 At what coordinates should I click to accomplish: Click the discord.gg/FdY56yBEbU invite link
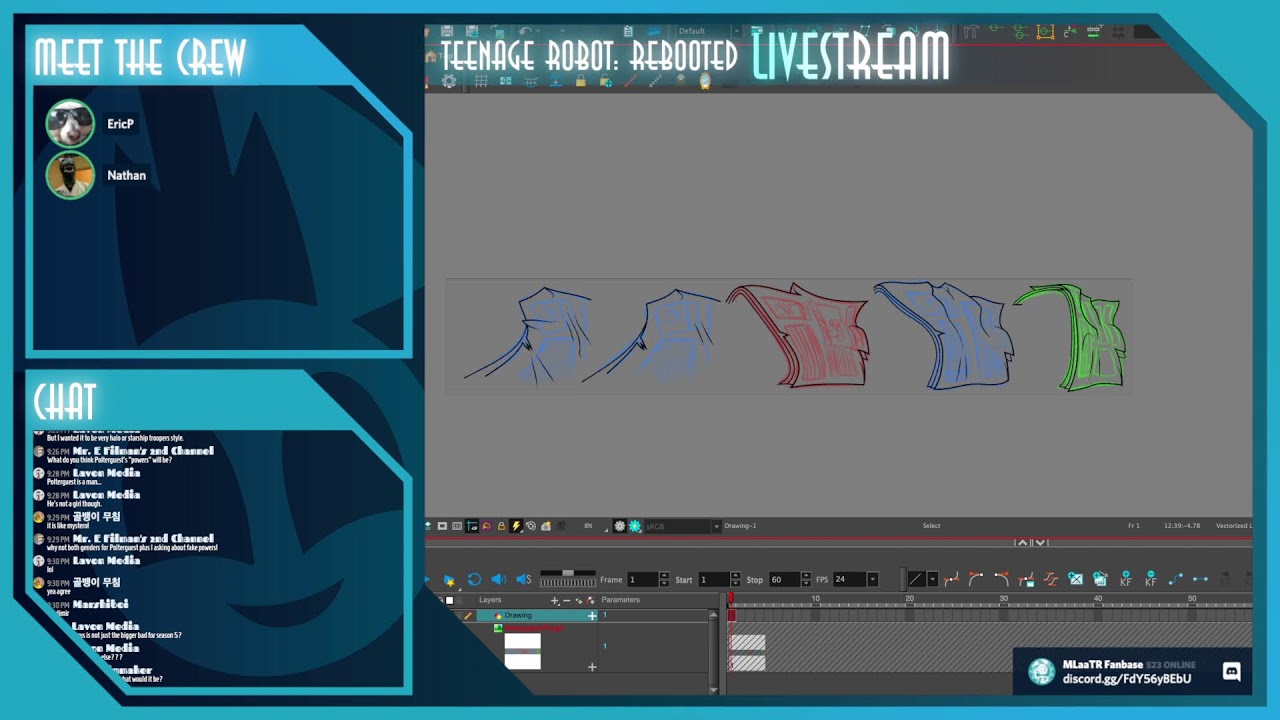tap(1126, 679)
